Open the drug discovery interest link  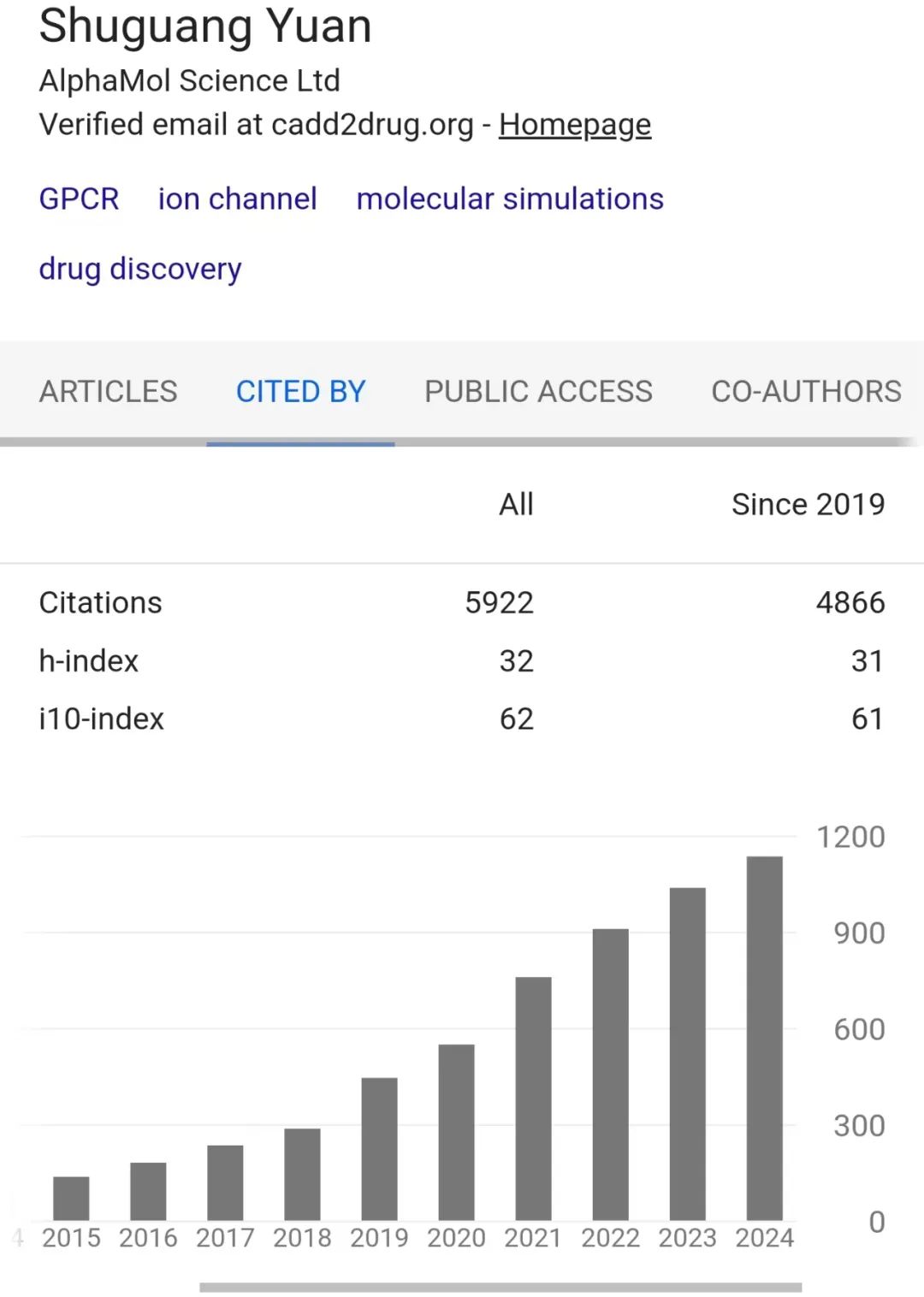140,269
